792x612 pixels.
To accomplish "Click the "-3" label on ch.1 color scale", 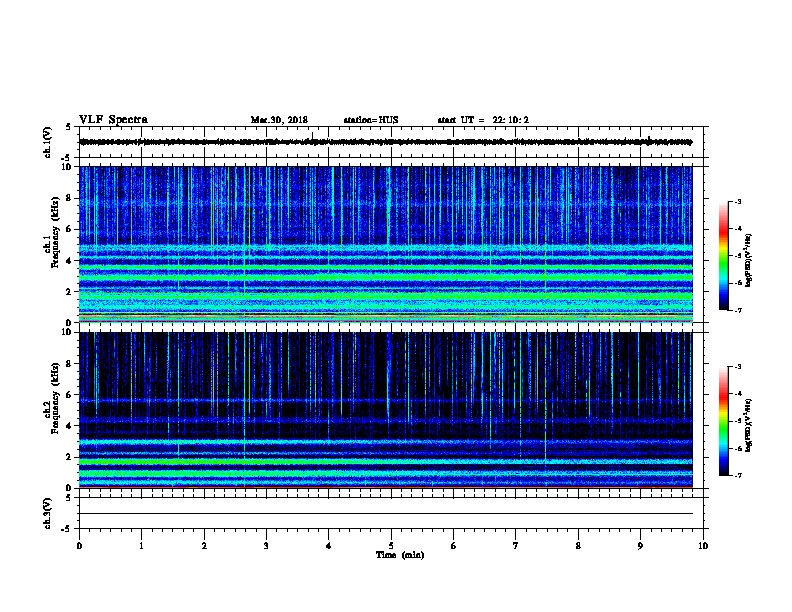I will pyautogui.click(x=737, y=201).
